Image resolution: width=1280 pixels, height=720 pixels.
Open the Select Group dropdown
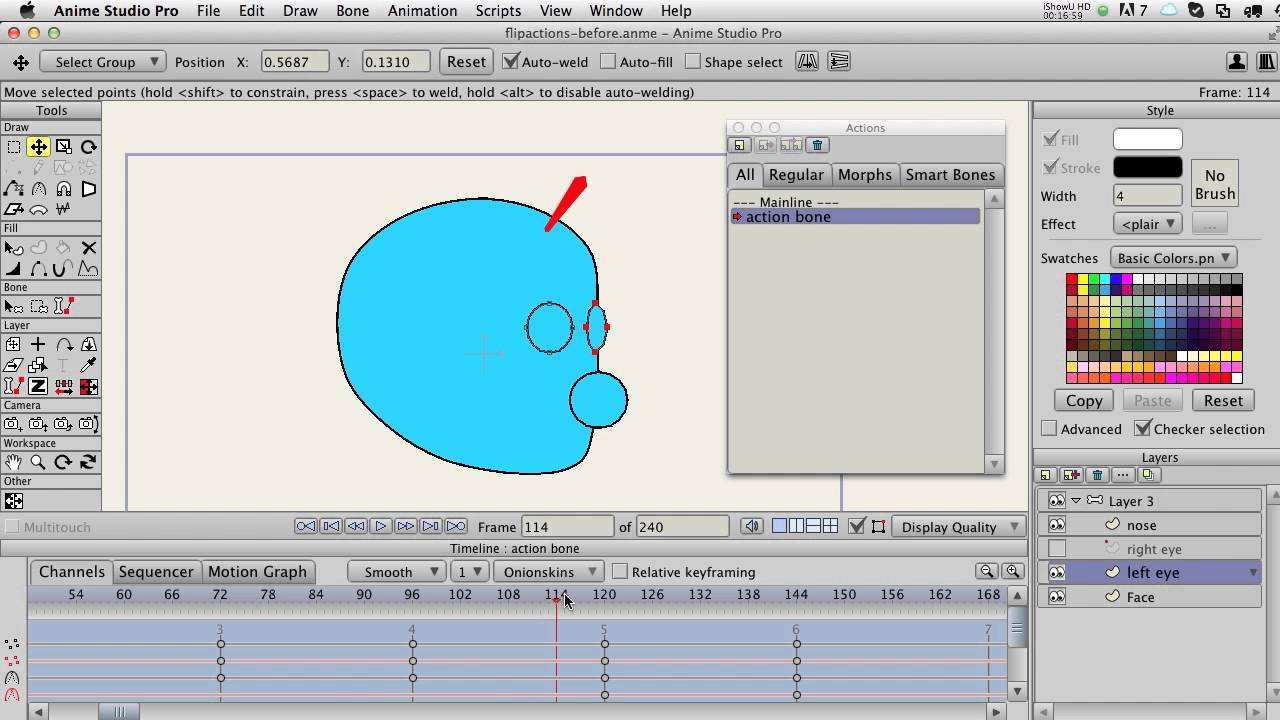point(103,62)
